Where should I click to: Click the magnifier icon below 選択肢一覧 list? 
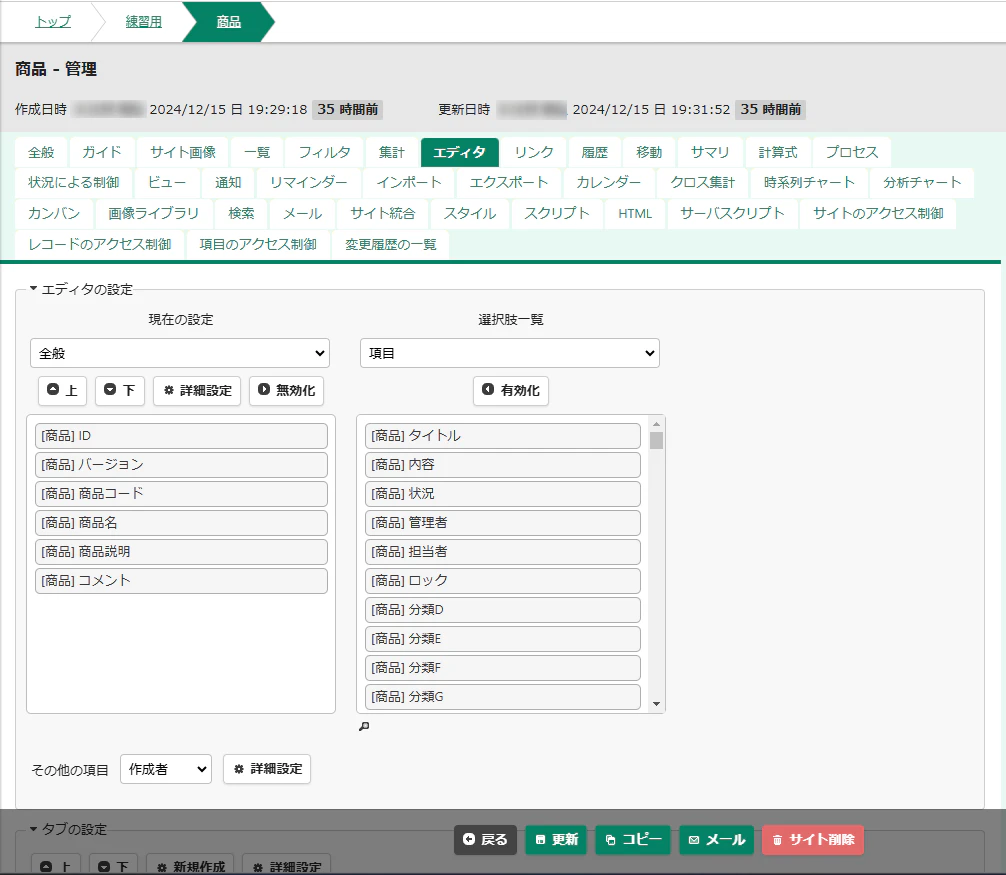(364, 726)
